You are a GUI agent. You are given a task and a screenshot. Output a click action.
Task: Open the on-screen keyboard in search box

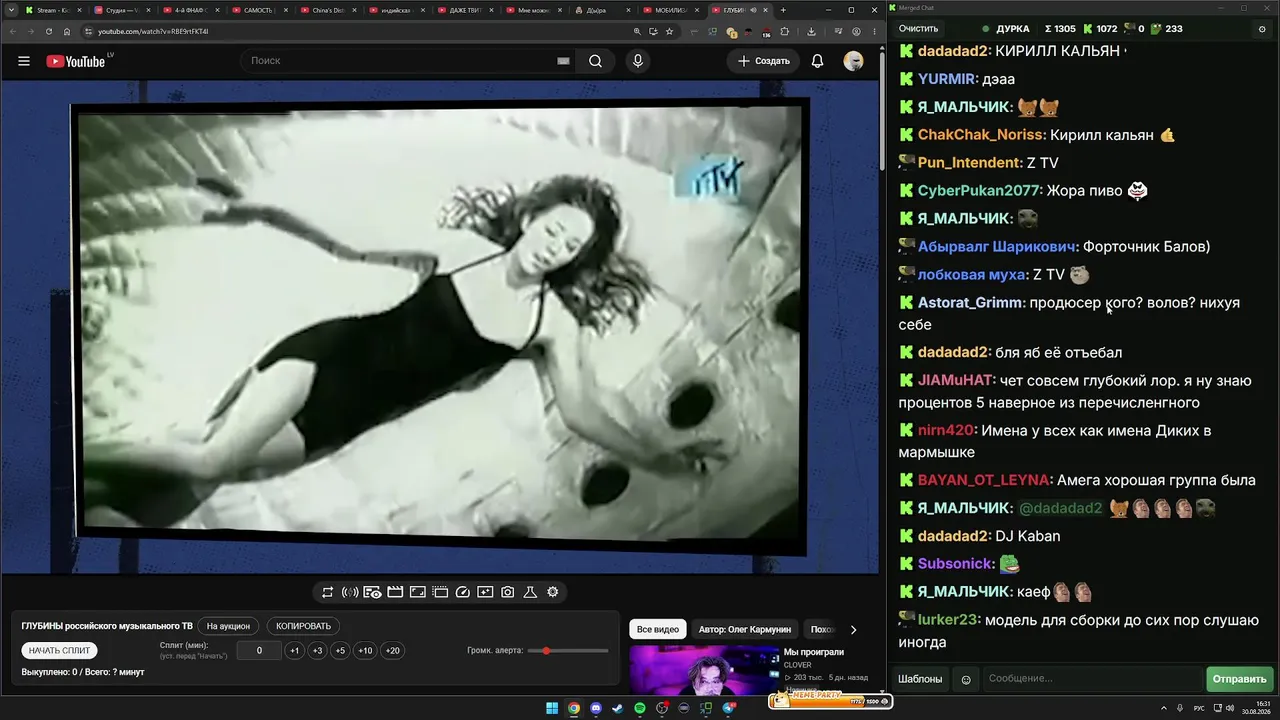click(x=563, y=61)
